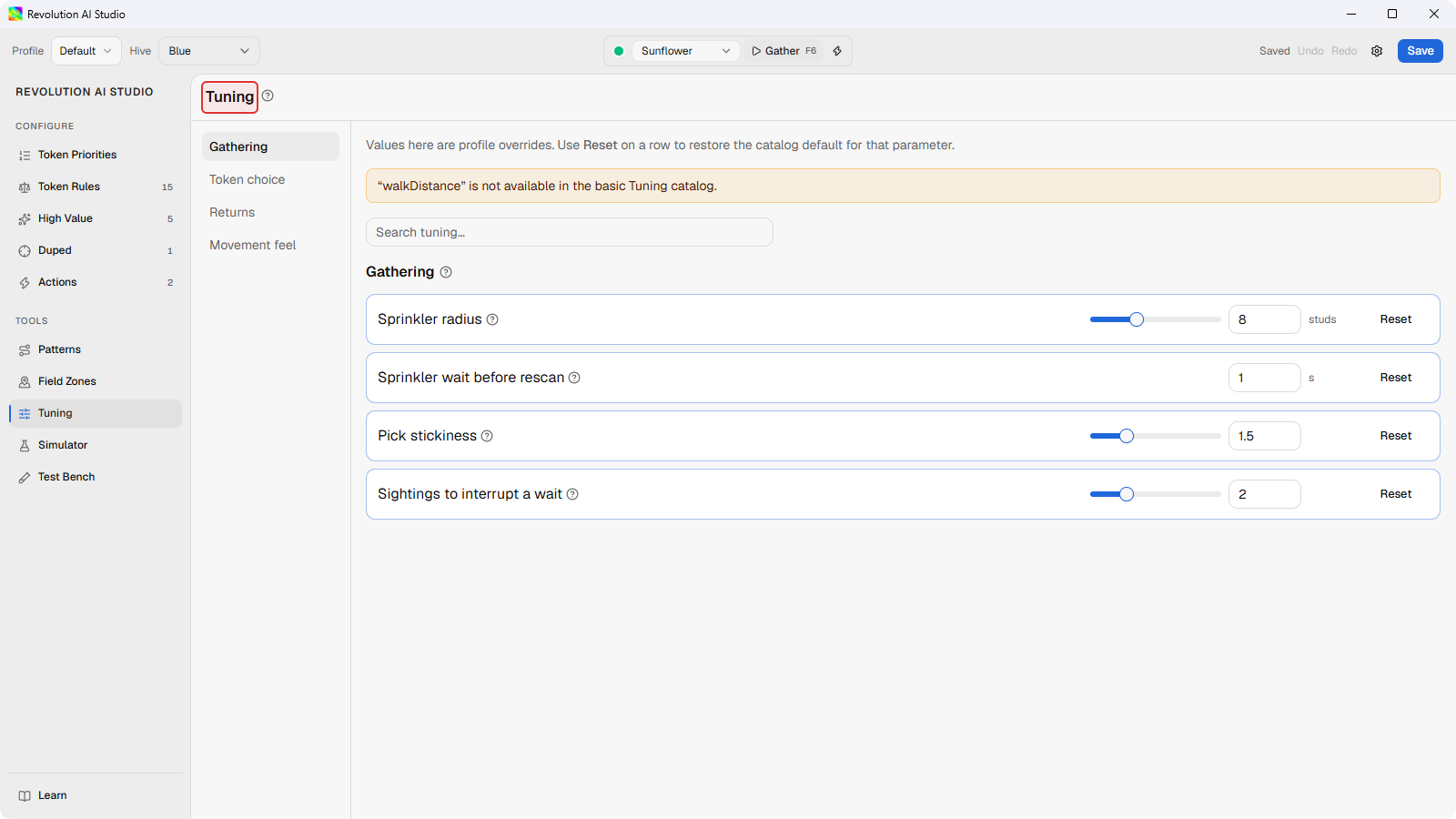Open the Patterns tool
1456x819 pixels.
96,349
